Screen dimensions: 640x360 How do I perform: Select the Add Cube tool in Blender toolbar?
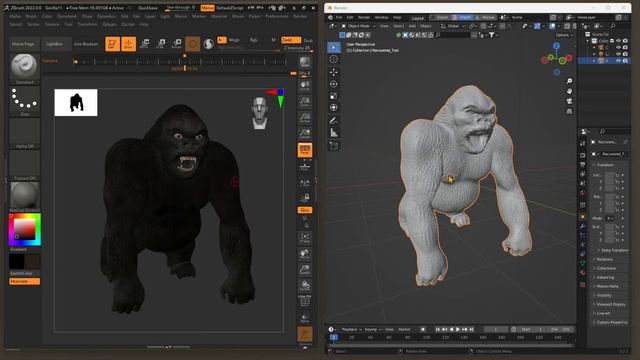pyautogui.click(x=333, y=146)
